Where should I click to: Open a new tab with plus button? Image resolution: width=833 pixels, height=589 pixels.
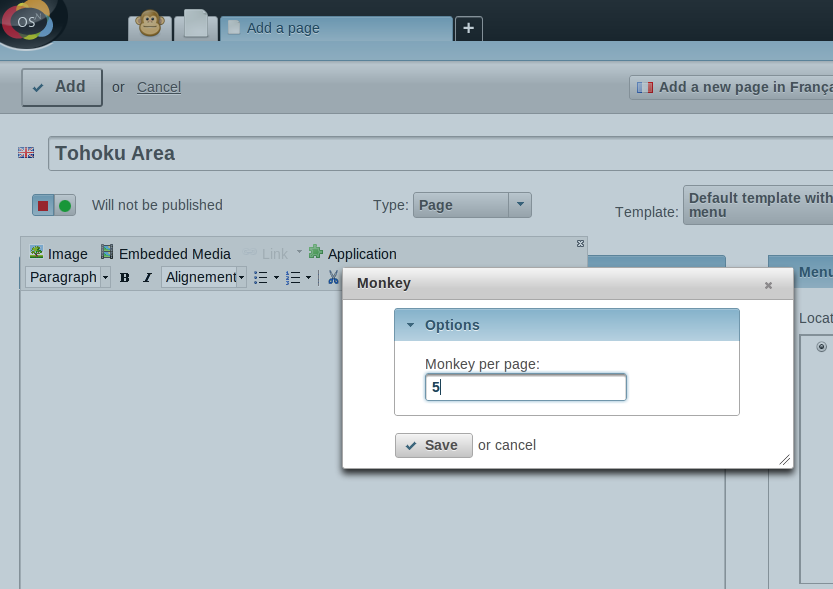pos(469,28)
